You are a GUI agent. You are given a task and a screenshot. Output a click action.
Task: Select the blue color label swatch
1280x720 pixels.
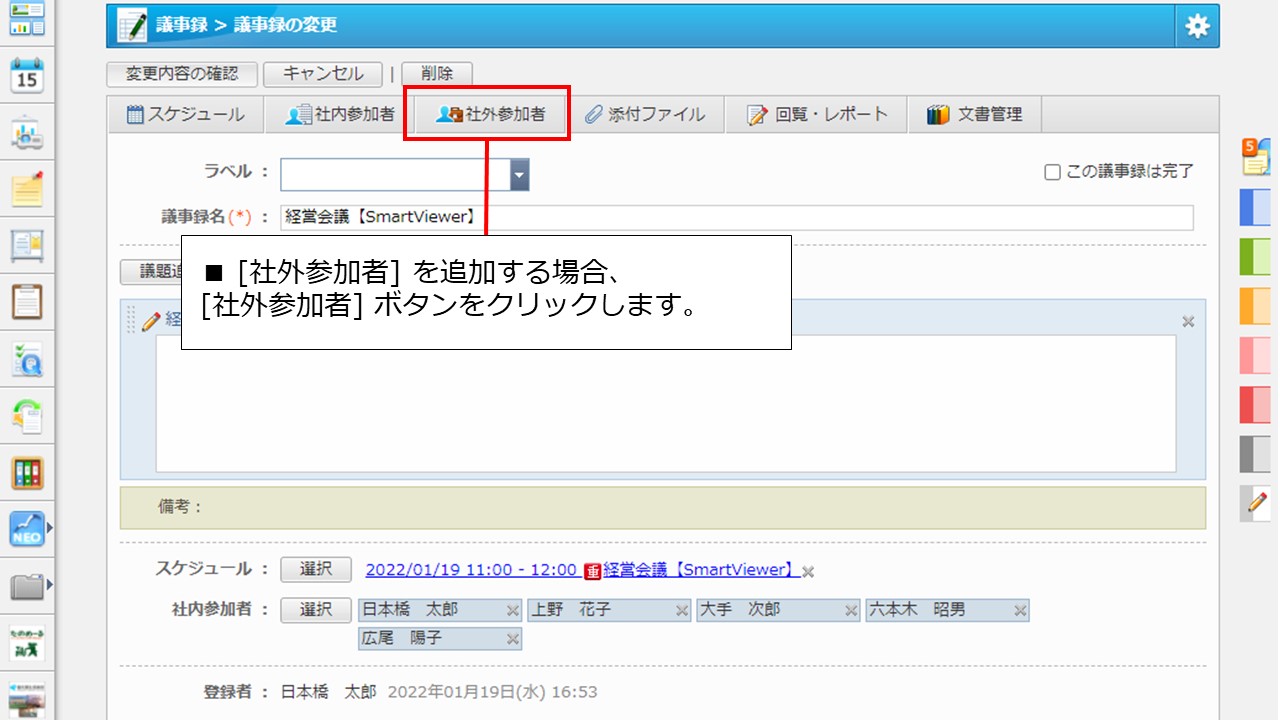point(1255,207)
